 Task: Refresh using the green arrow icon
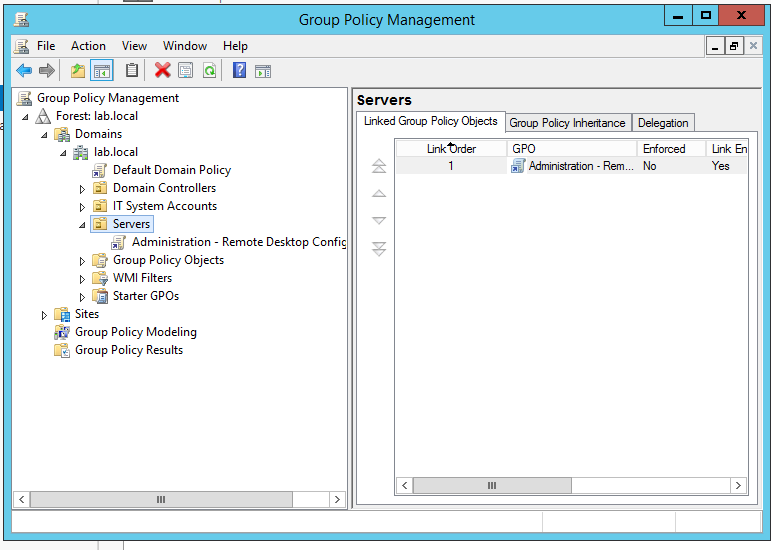click(209, 71)
